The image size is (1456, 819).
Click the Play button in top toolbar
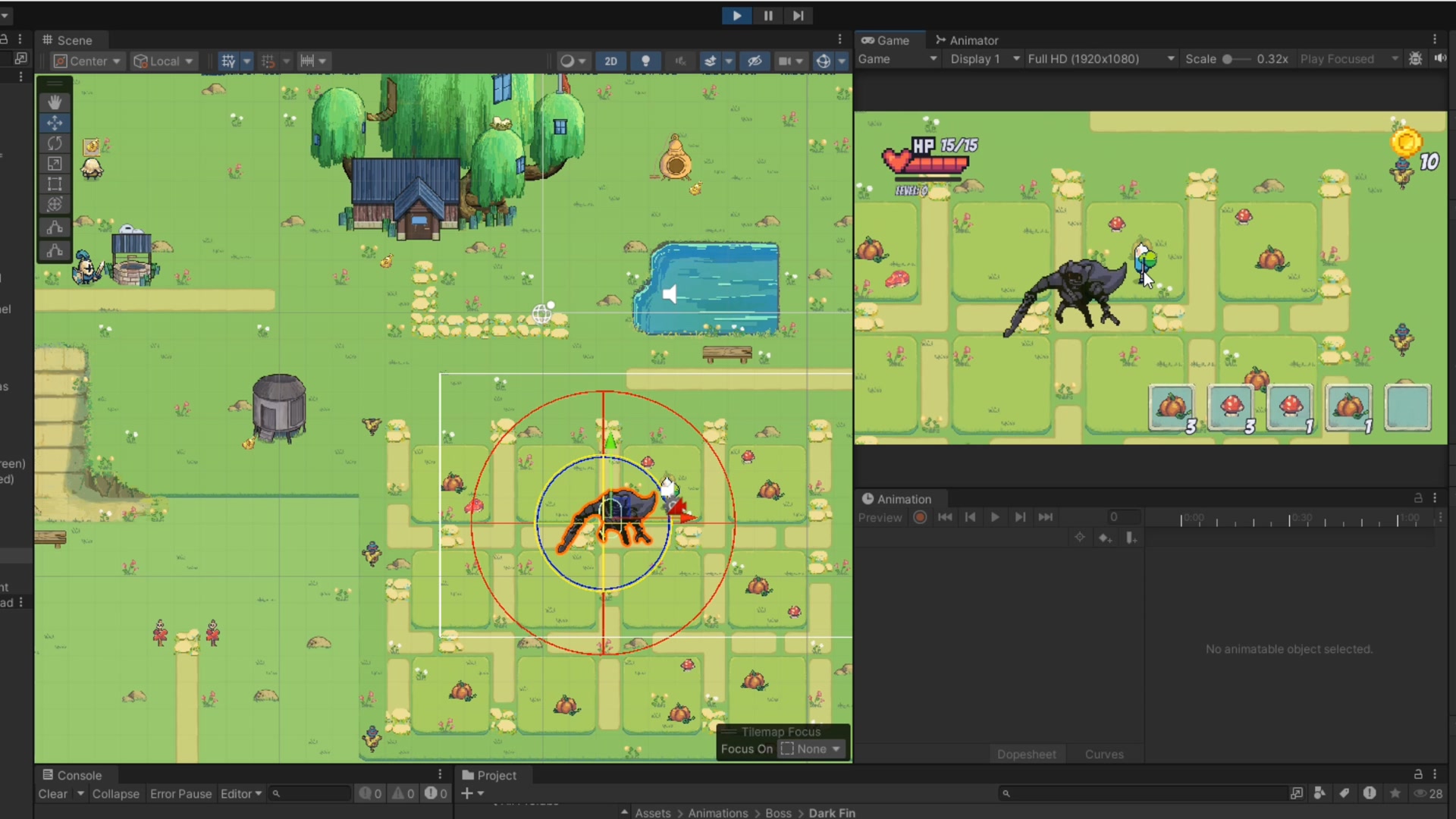[x=736, y=15]
